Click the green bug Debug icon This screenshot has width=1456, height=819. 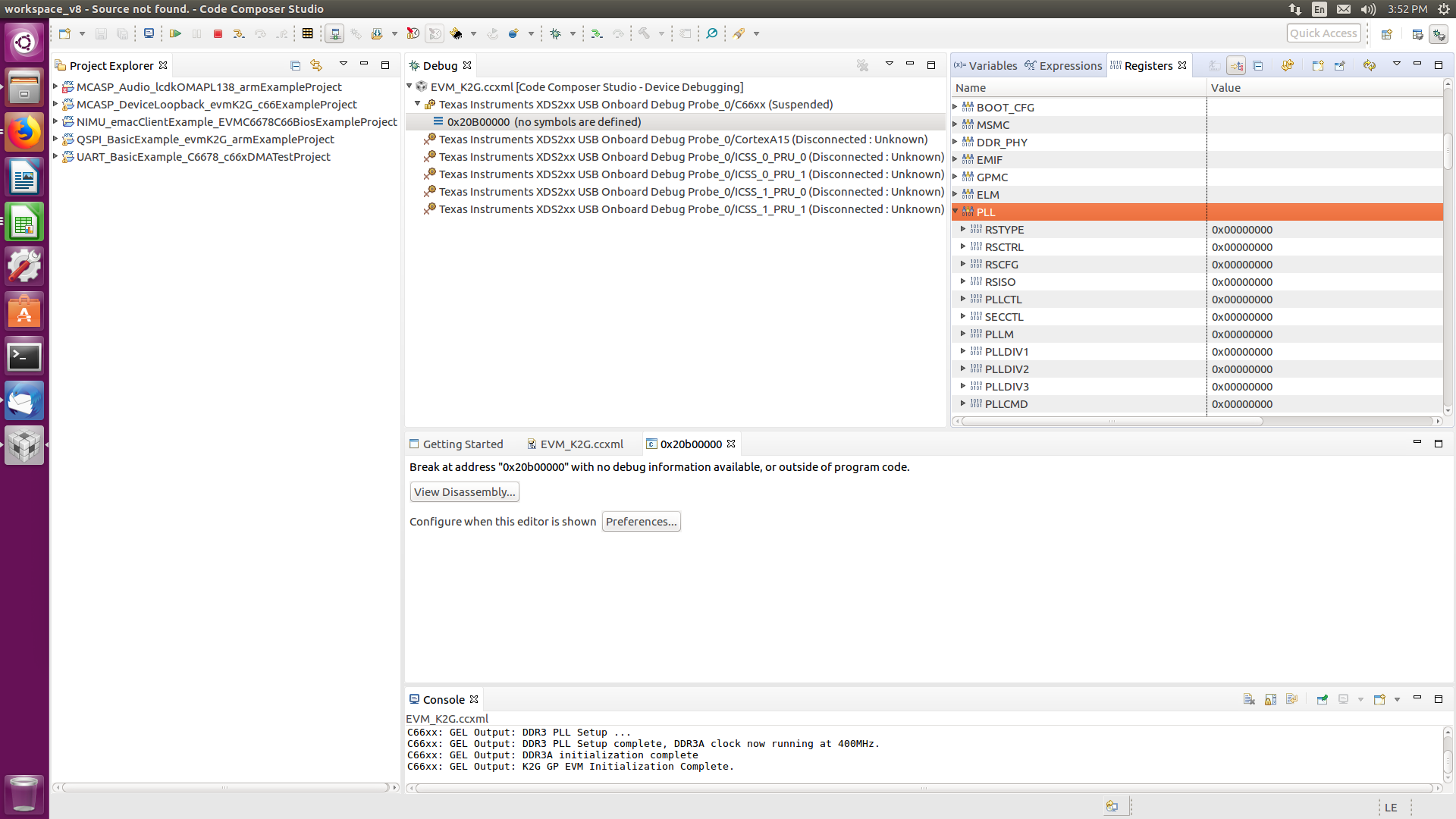click(556, 34)
